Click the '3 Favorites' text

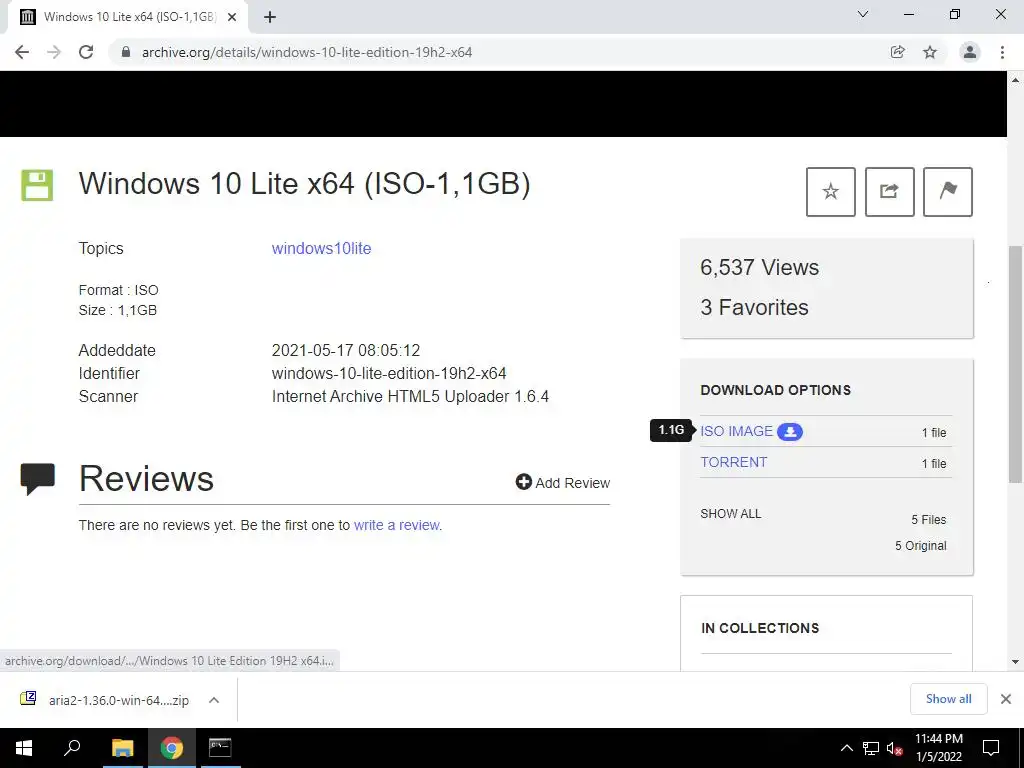(x=754, y=308)
